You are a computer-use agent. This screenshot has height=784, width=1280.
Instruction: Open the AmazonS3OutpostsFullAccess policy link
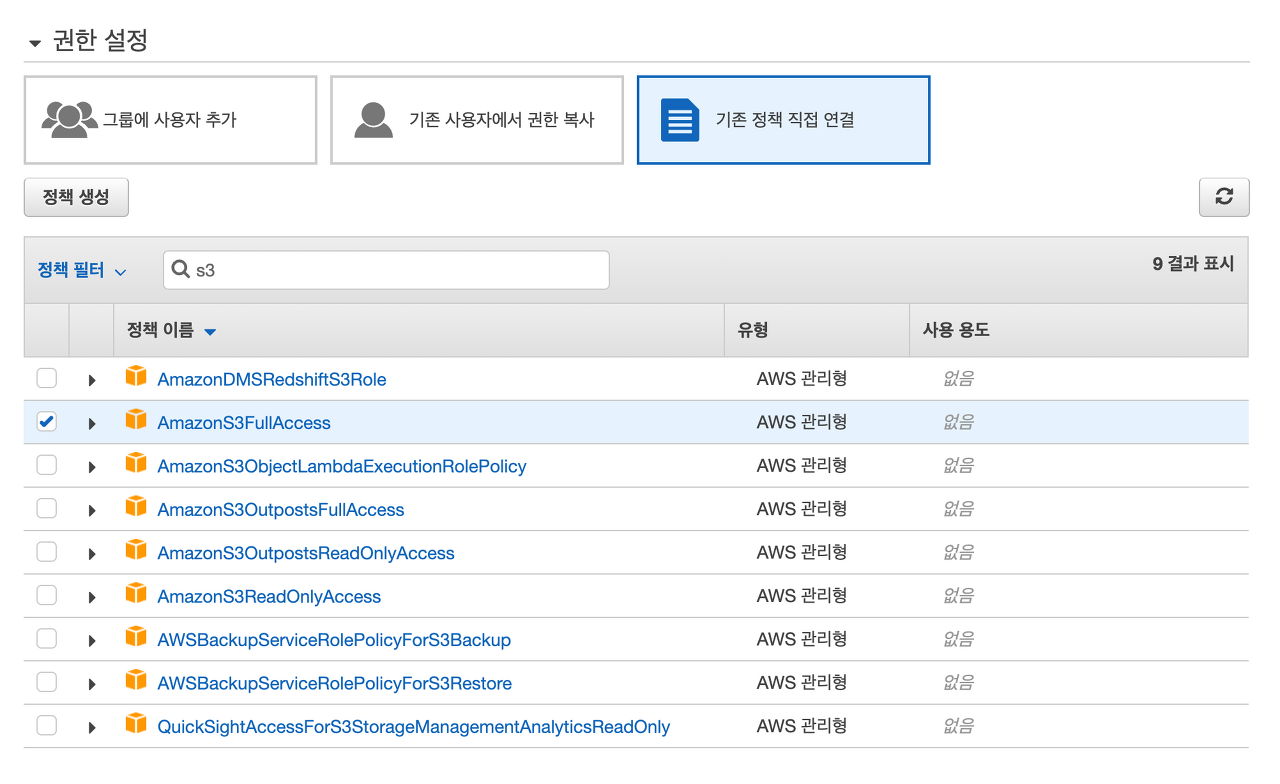pyautogui.click(x=281, y=510)
